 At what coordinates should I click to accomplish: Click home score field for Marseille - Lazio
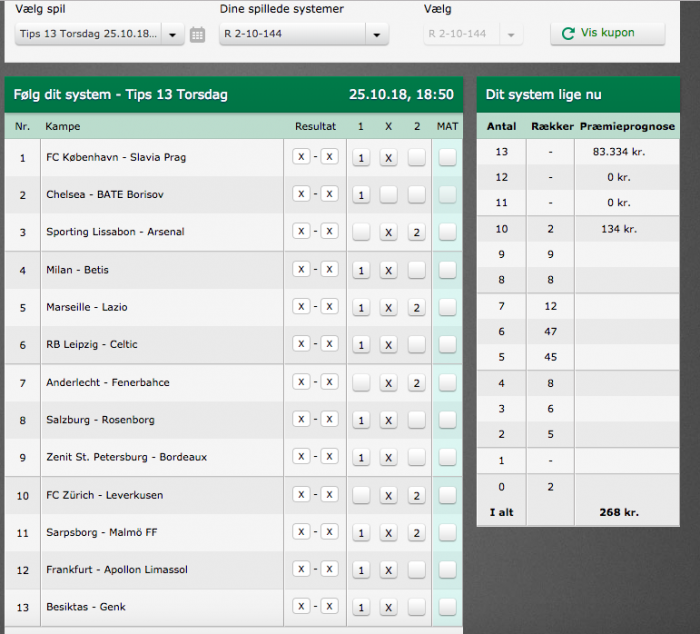pyautogui.click(x=301, y=306)
